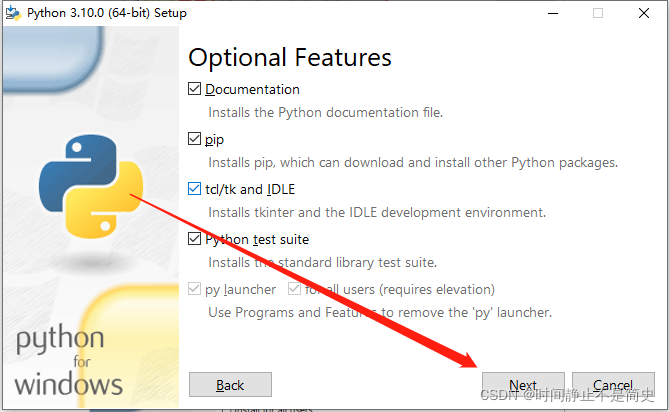Click the Optional Features heading
Viewport: 670px width, 412px height.
[x=290, y=58]
